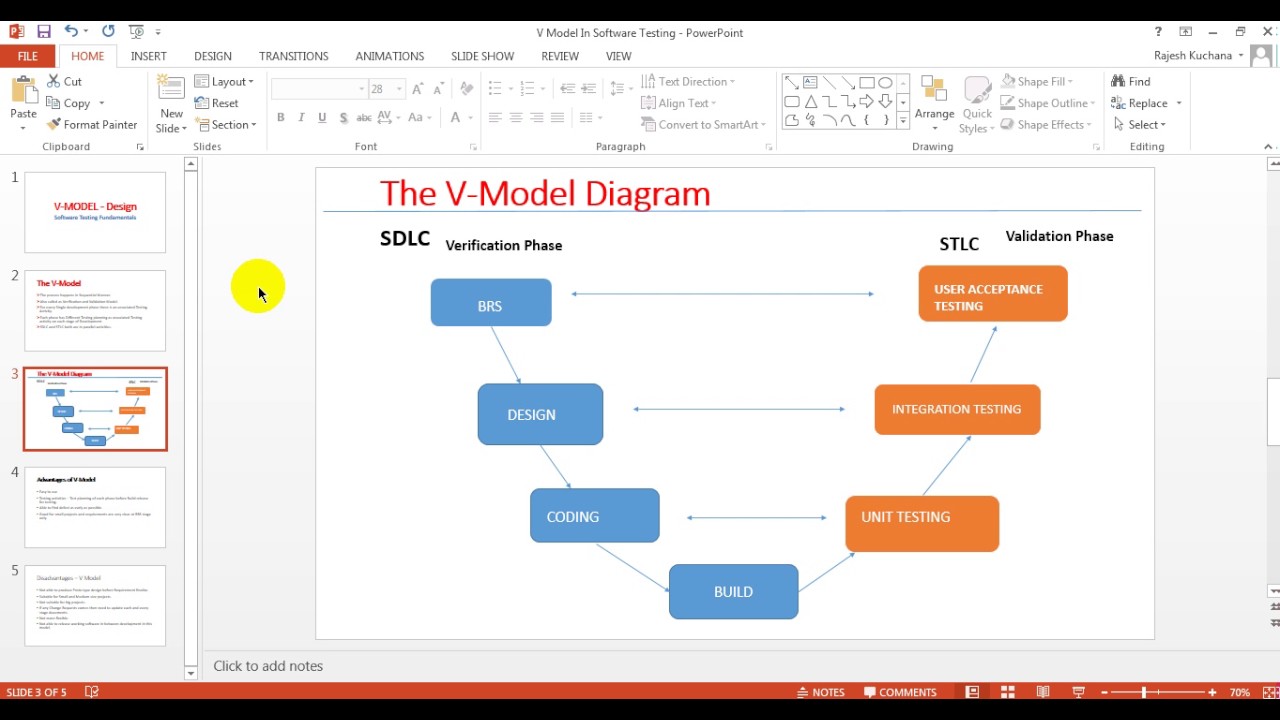Click the Replace button
Image resolution: width=1280 pixels, height=720 pixels.
(1147, 103)
